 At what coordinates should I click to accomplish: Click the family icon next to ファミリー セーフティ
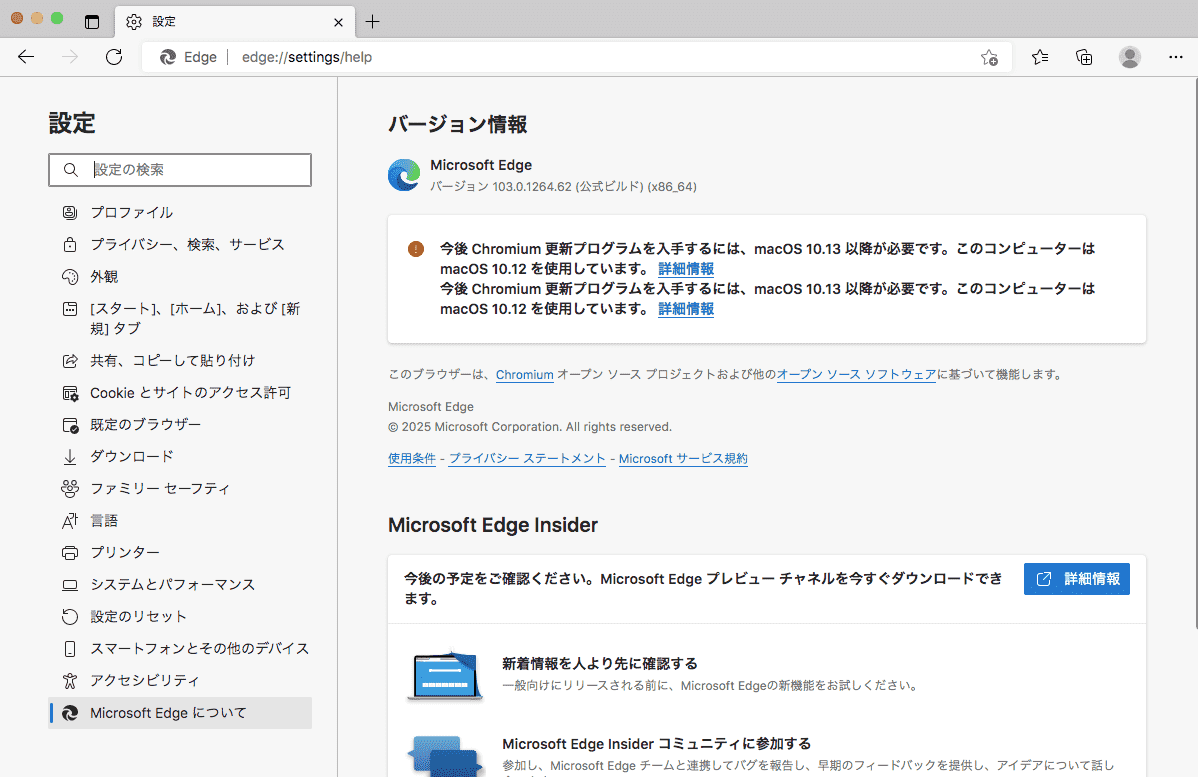[x=70, y=489]
